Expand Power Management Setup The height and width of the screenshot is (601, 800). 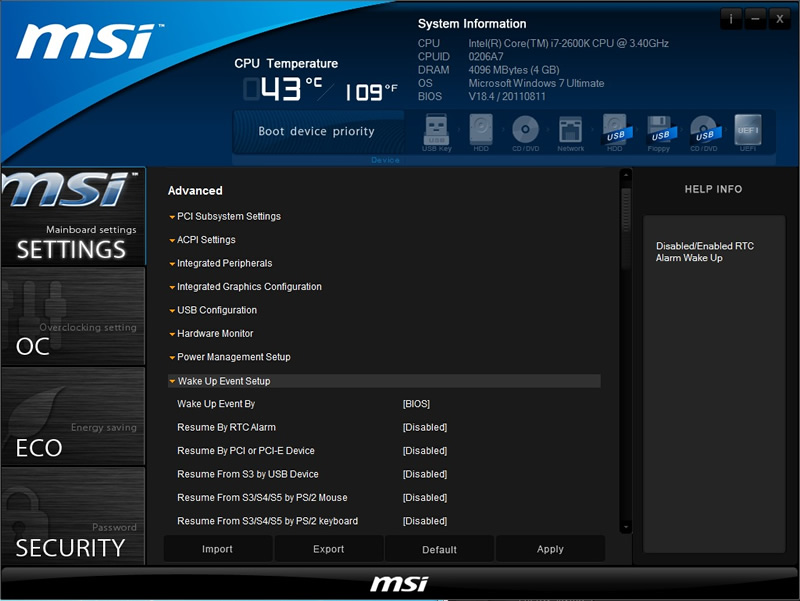[x=230, y=357]
